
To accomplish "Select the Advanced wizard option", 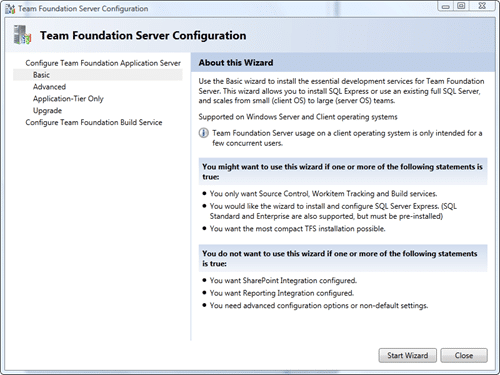I will click(x=49, y=87).
